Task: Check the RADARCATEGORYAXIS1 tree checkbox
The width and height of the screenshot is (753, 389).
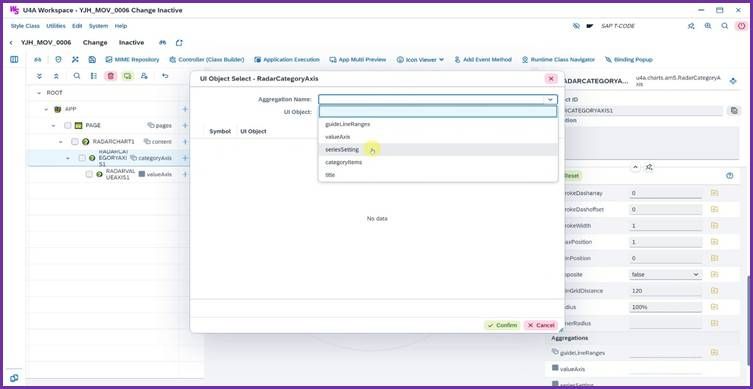Action: point(82,158)
